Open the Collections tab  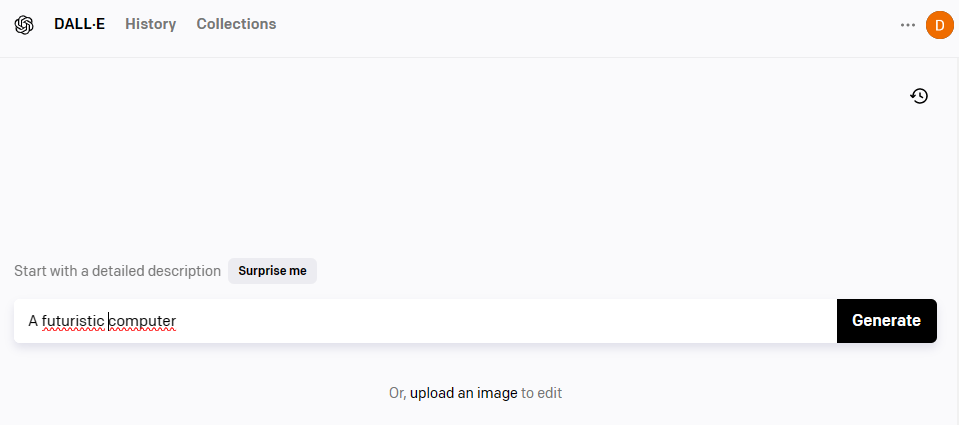pos(236,24)
